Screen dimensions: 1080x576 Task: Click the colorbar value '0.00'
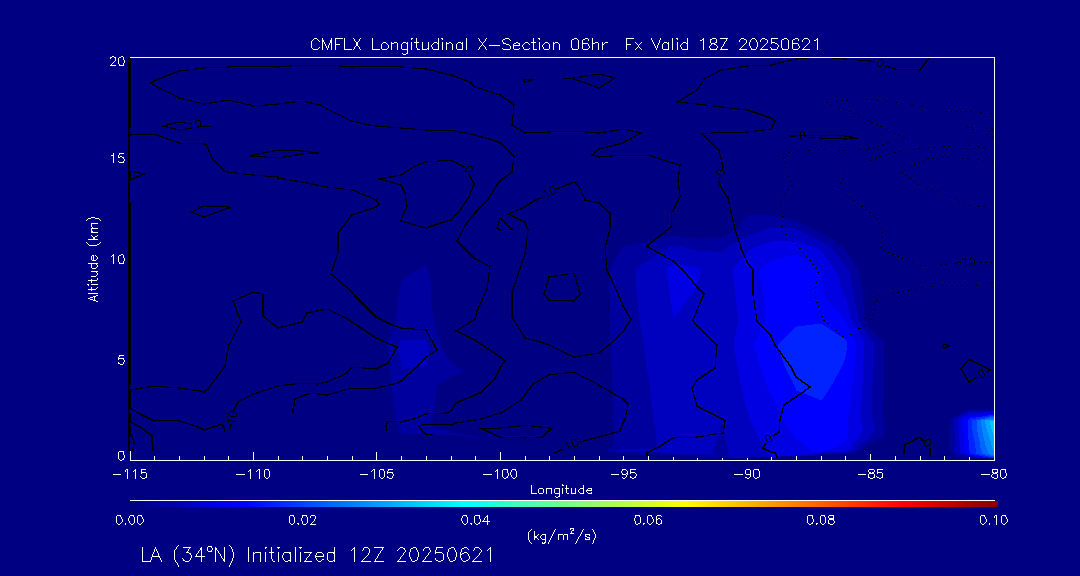[x=130, y=520]
